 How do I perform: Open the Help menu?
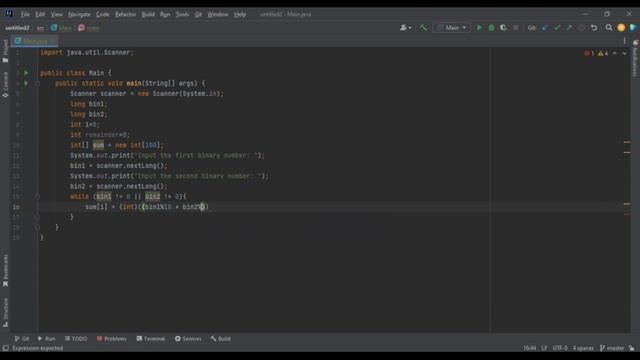point(240,14)
